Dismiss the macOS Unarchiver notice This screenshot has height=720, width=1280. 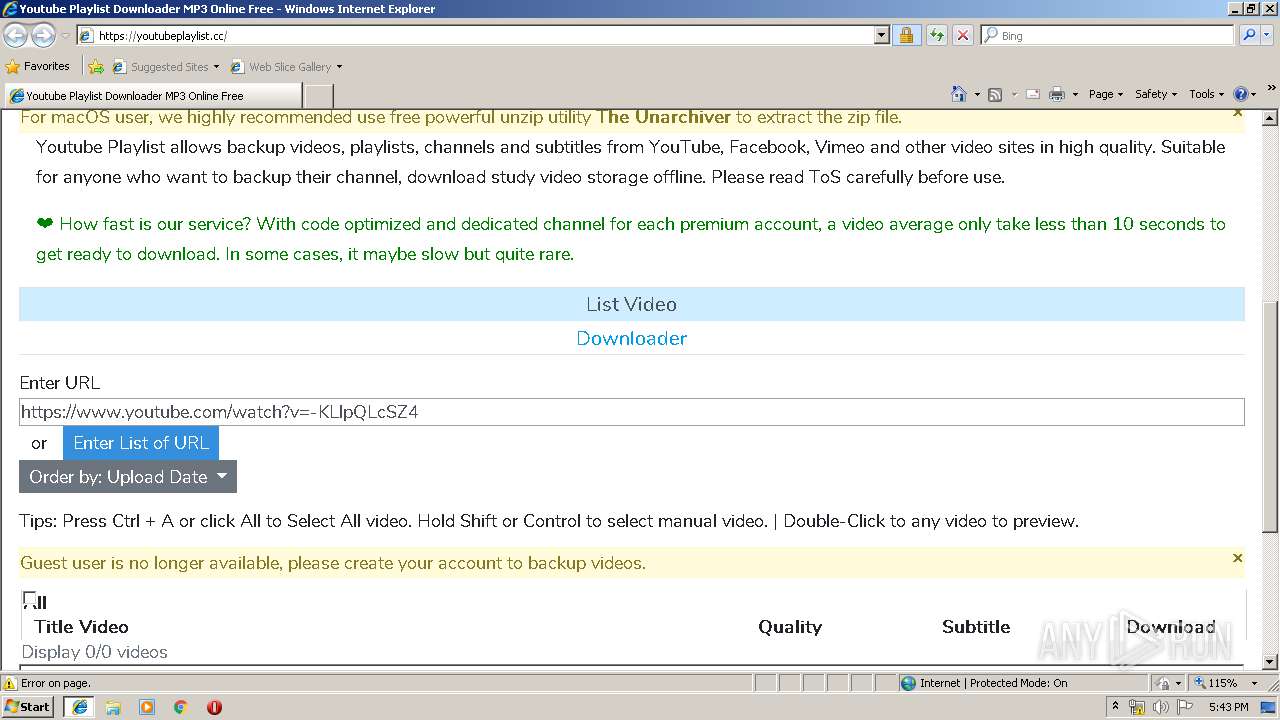pyautogui.click(x=1237, y=112)
